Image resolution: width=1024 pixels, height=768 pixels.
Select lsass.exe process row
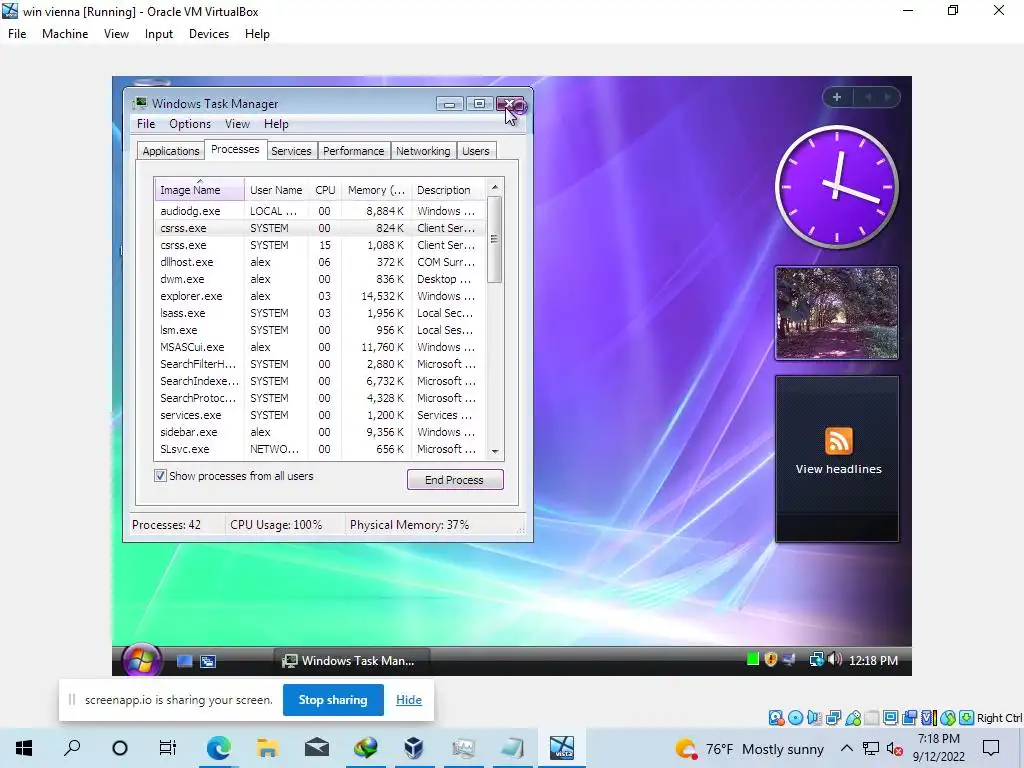[319, 313]
